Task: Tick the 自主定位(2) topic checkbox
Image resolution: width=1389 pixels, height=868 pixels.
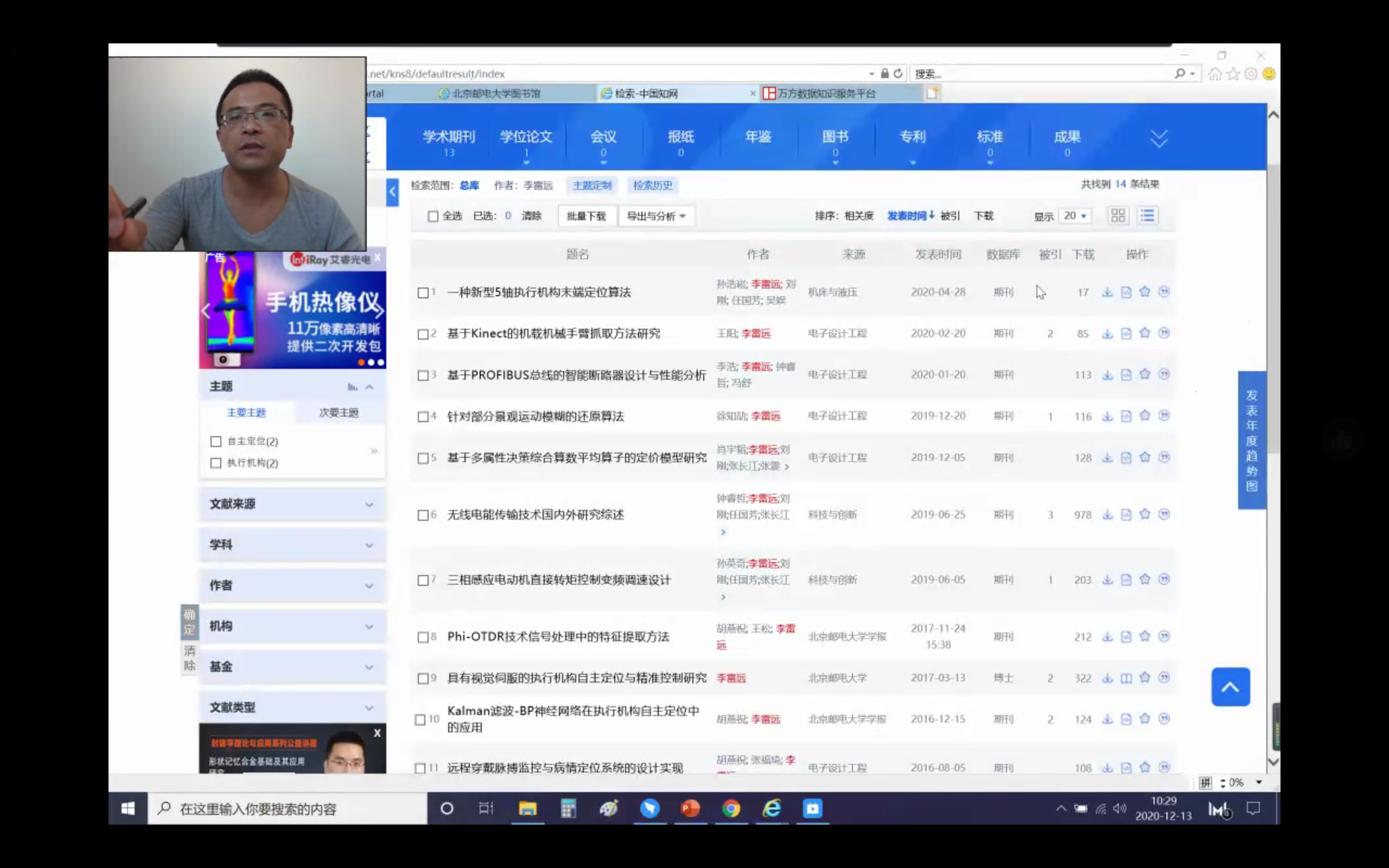Action: (x=216, y=442)
